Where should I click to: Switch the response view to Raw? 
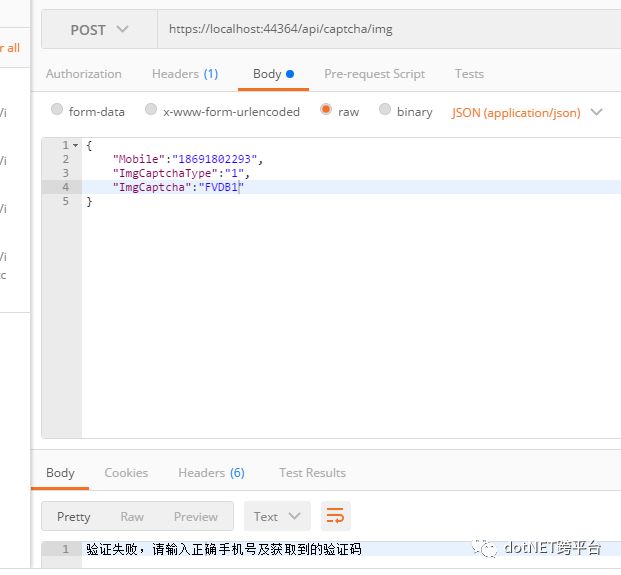(132, 517)
